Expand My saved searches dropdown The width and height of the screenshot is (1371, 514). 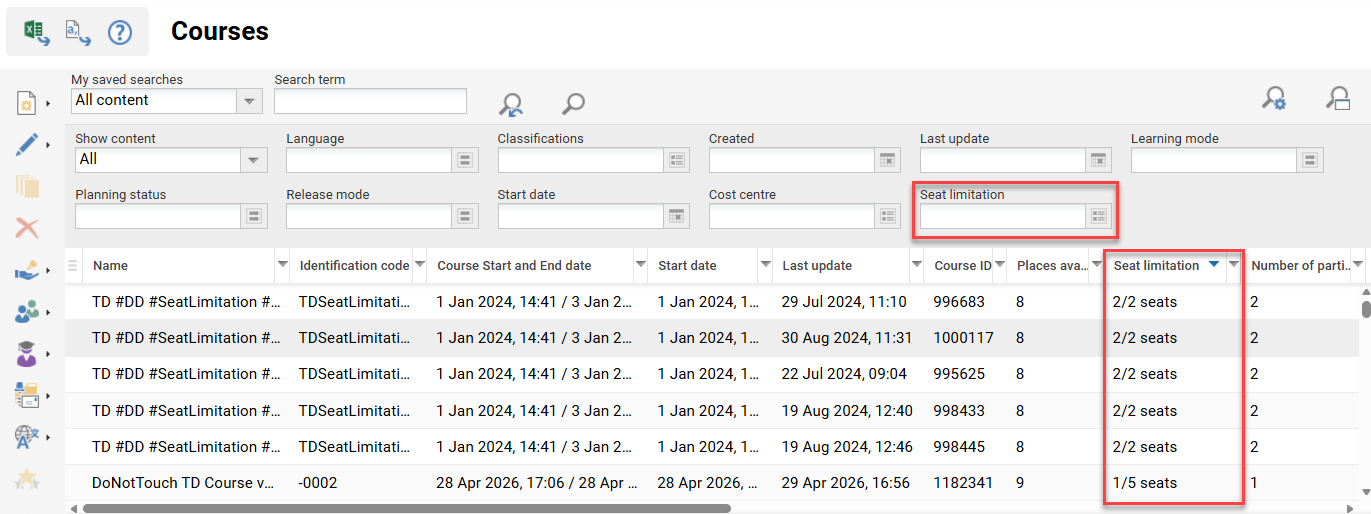point(250,101)
